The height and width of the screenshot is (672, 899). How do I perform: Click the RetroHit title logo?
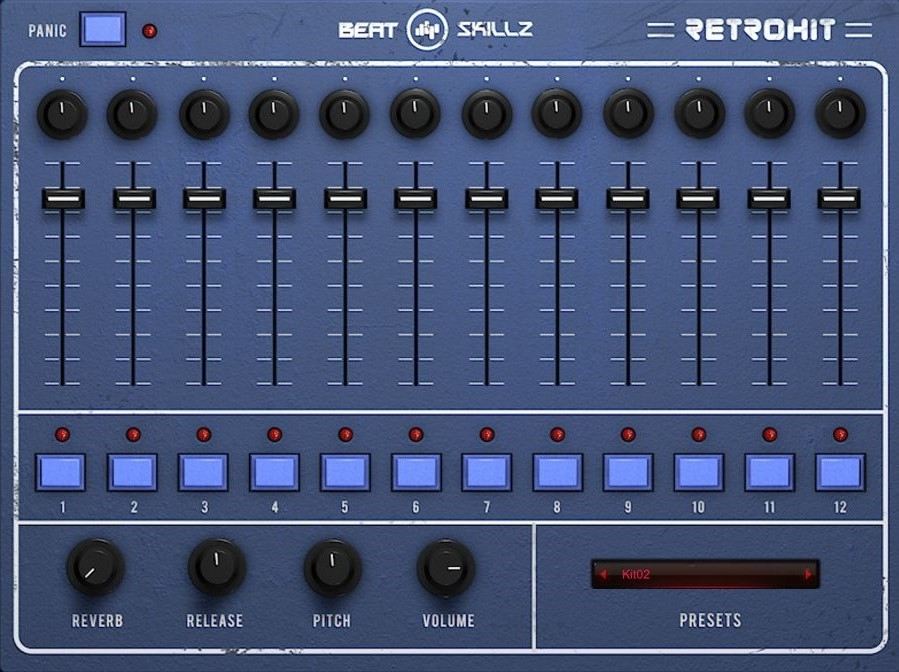click(x=760, y=30)
